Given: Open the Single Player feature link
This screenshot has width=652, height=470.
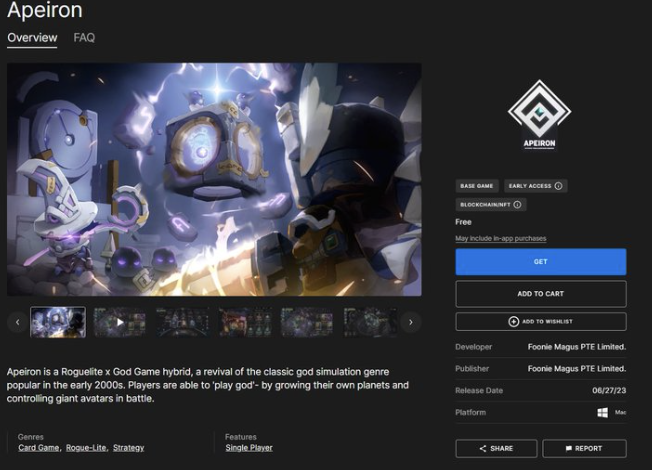Looking at the screenshot, I should pos(250,448).
